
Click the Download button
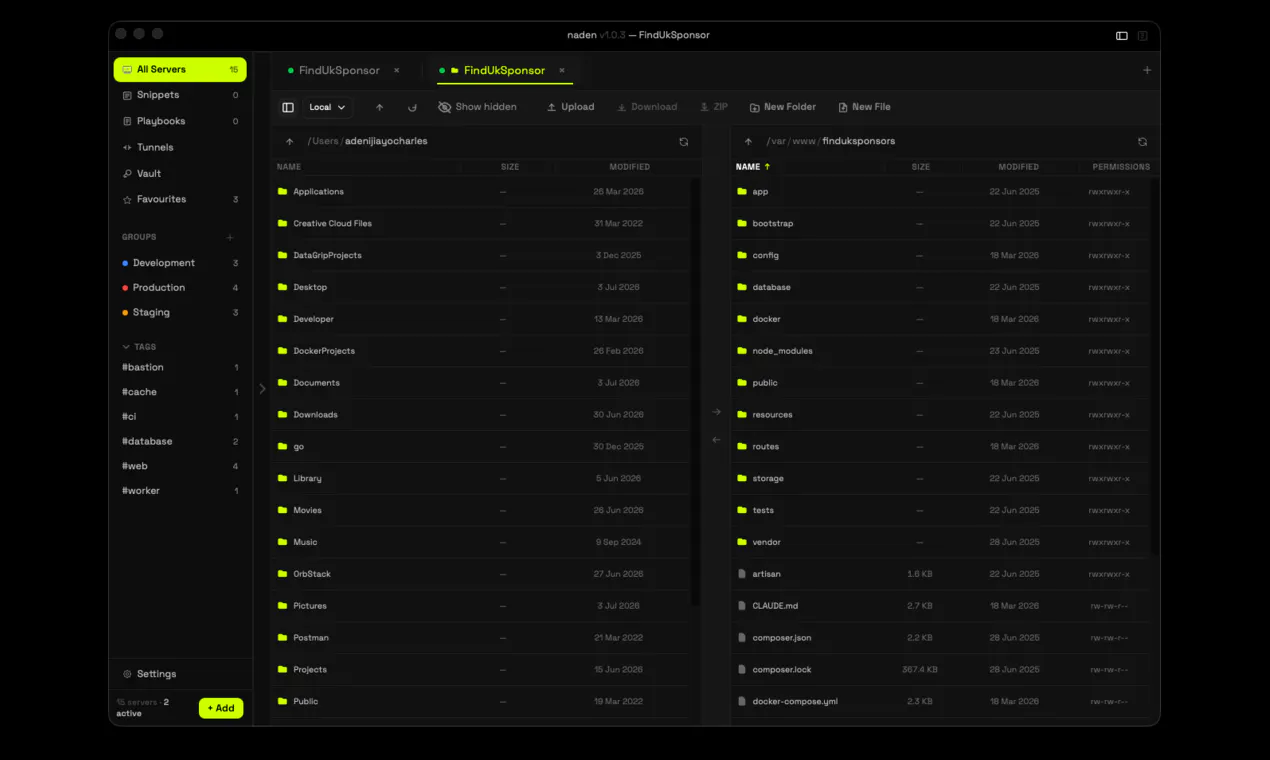click(x=647, y=107)
